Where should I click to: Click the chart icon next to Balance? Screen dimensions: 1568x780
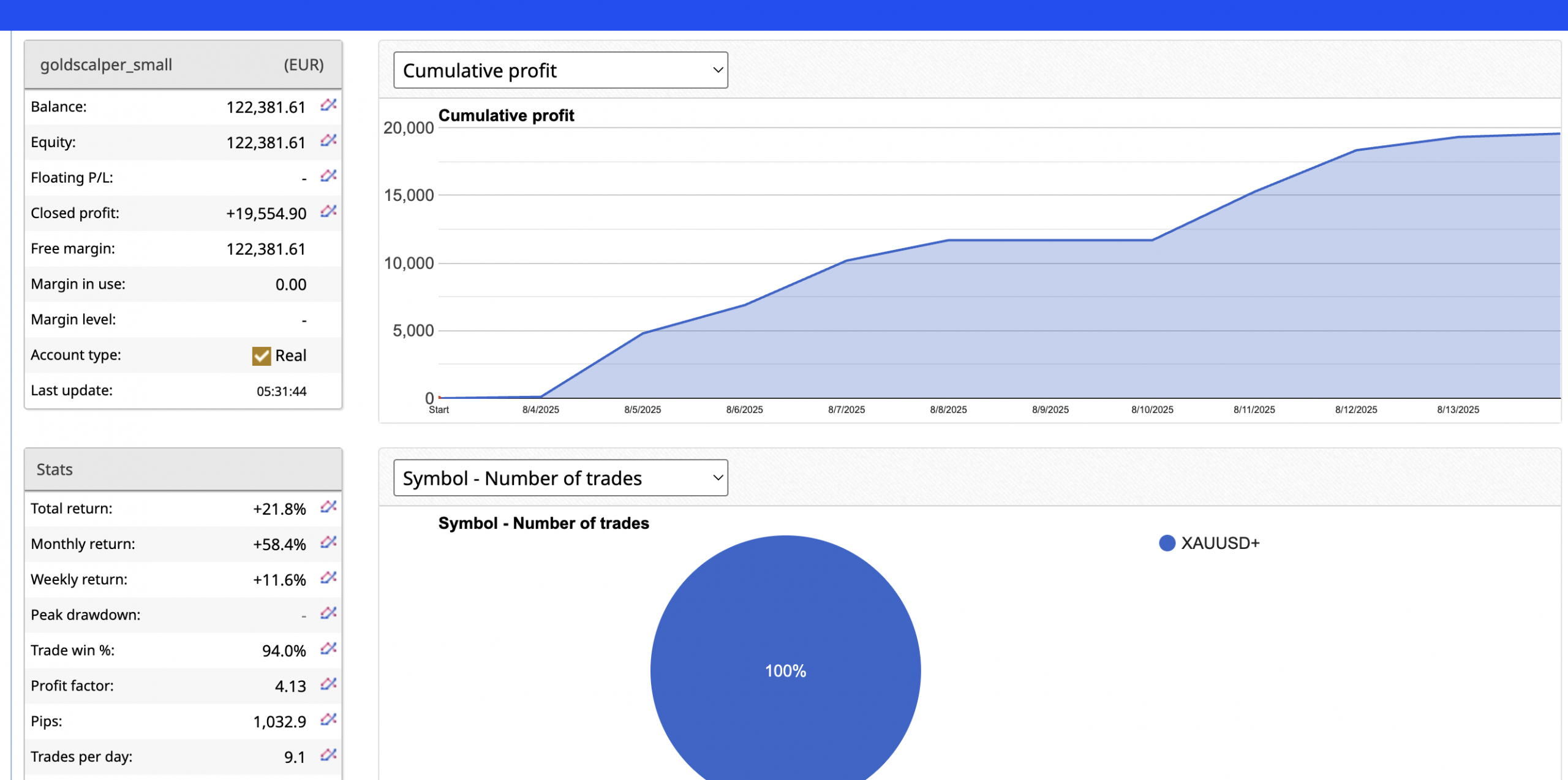point(328,105)
